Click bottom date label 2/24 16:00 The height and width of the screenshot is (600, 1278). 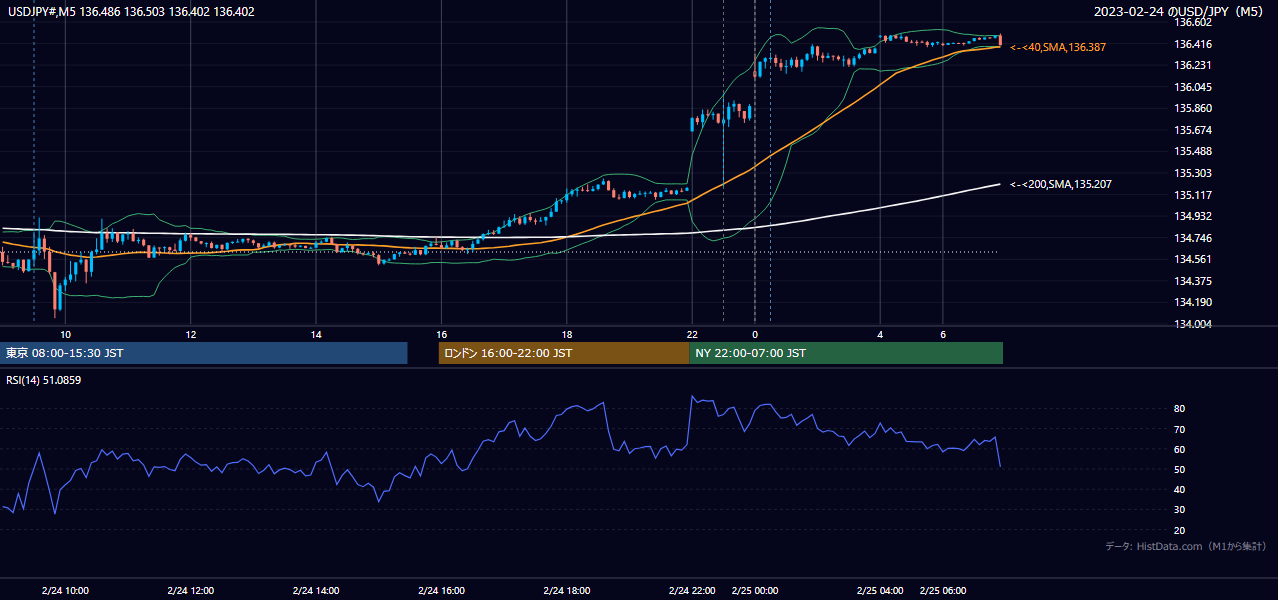coord(441,590)
